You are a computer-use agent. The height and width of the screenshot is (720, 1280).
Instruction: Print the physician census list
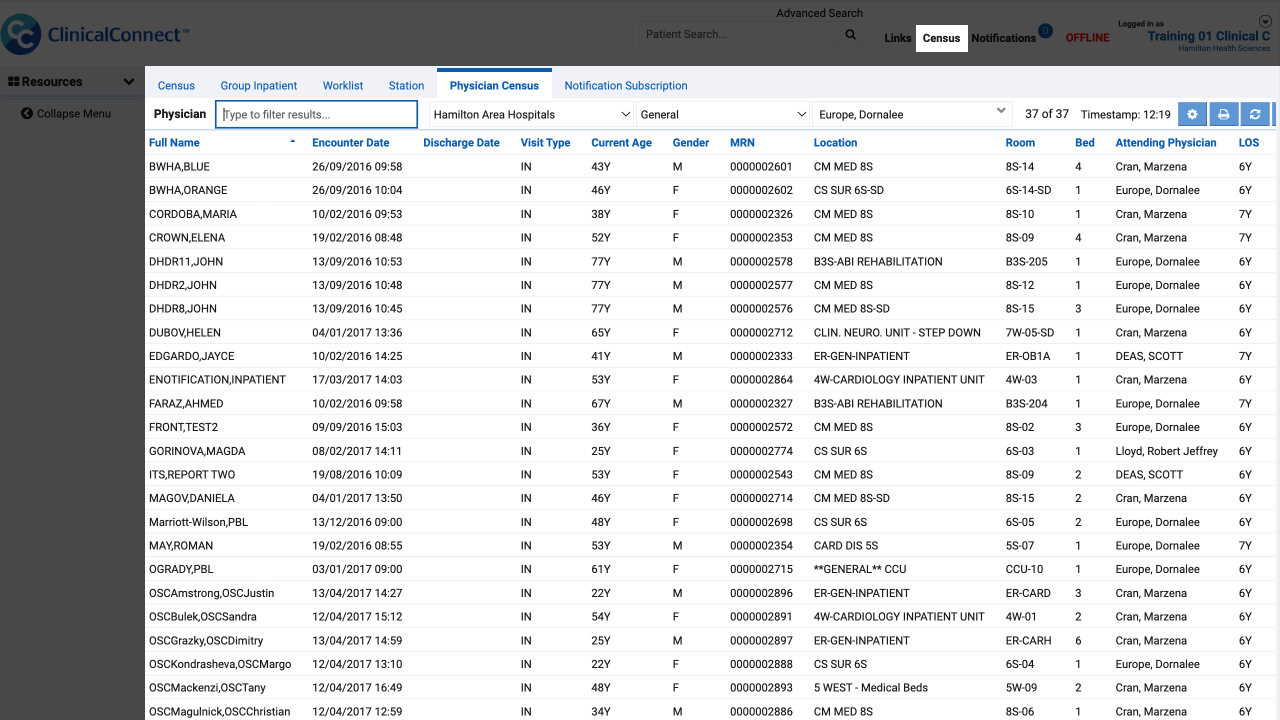click(1223, 114)
